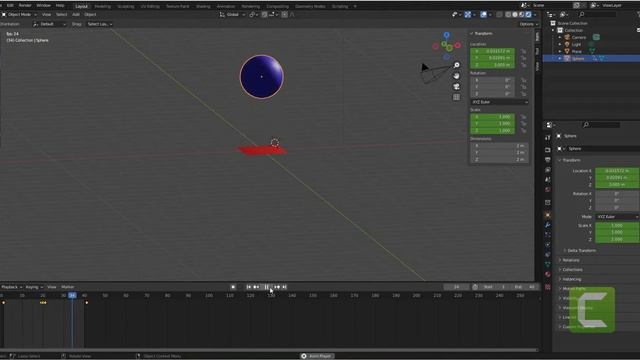Open the Default orientation dropdown
This screenshot has width=640, height=360.
(x=49, y=24)
